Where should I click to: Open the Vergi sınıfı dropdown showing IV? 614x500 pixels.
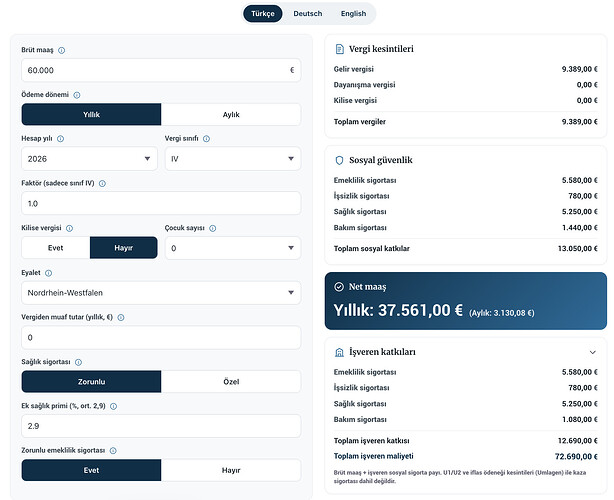coord(233,159)
